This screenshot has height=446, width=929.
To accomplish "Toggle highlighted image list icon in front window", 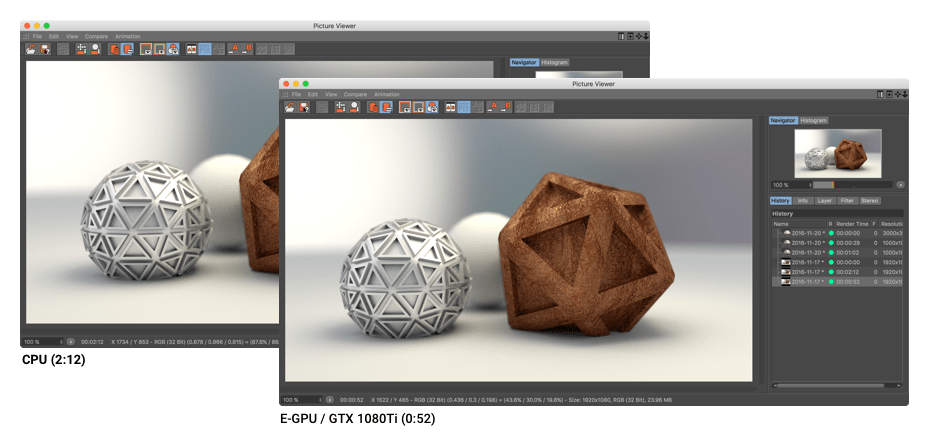I will pos(386,107).
